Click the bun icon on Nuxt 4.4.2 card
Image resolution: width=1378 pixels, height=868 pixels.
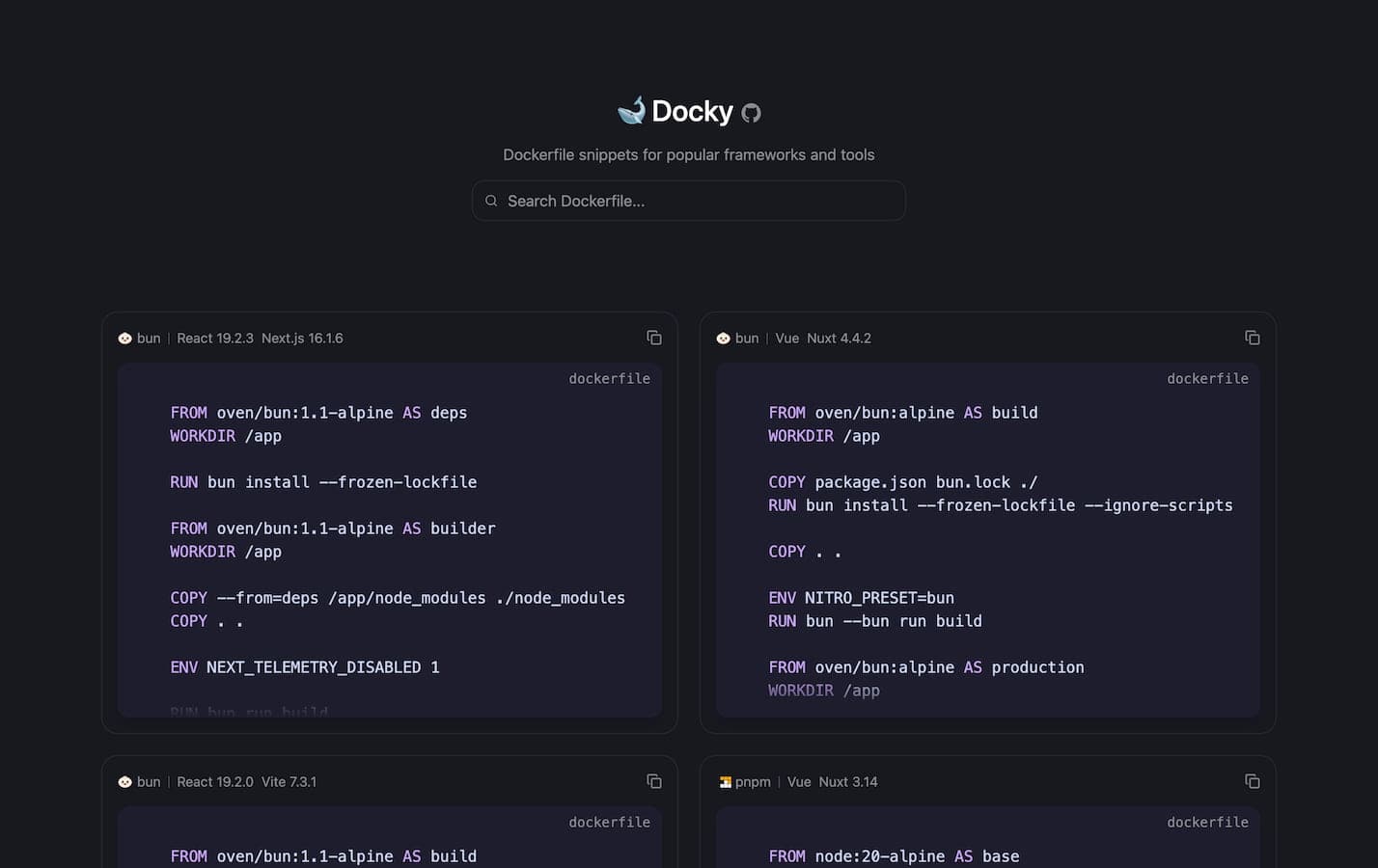723,339
